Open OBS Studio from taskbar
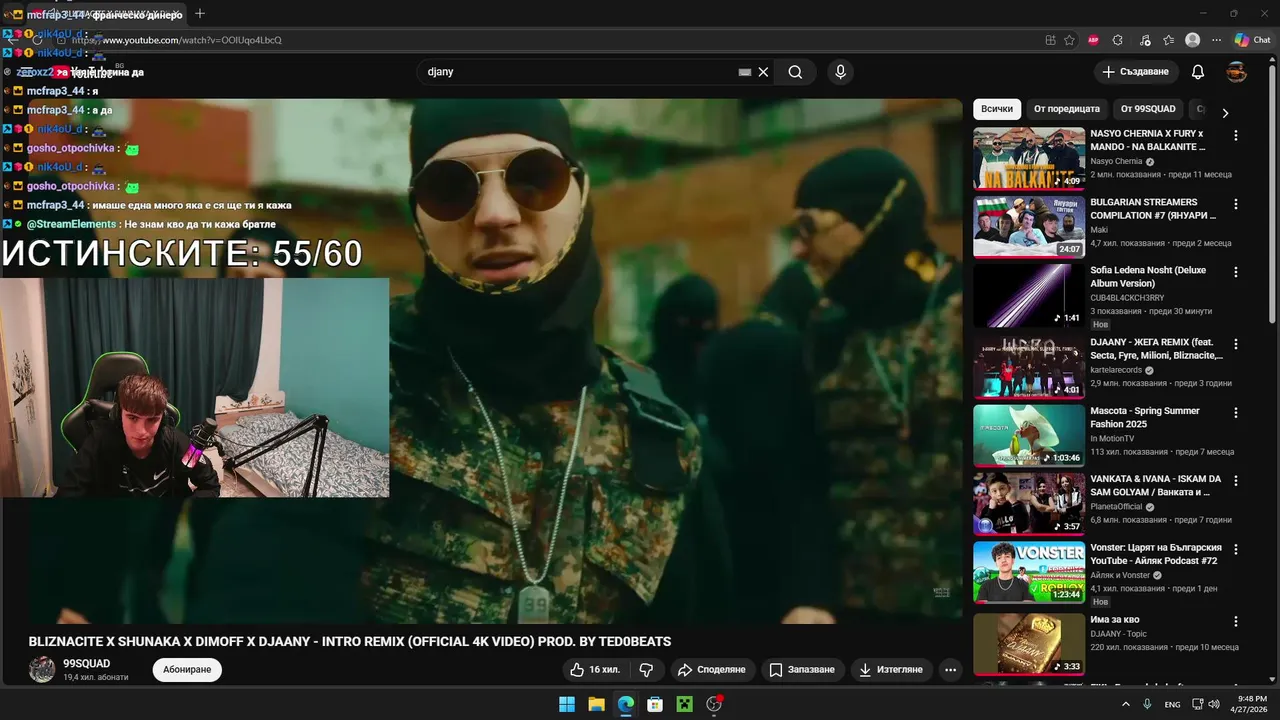The width and height of the screenshot is (1280, 720). (714, 704)
